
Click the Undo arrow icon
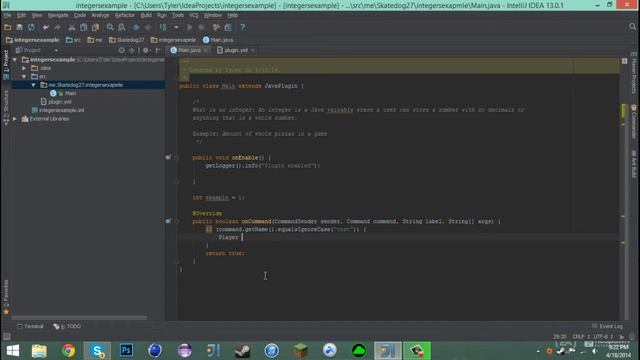(45, 27)
